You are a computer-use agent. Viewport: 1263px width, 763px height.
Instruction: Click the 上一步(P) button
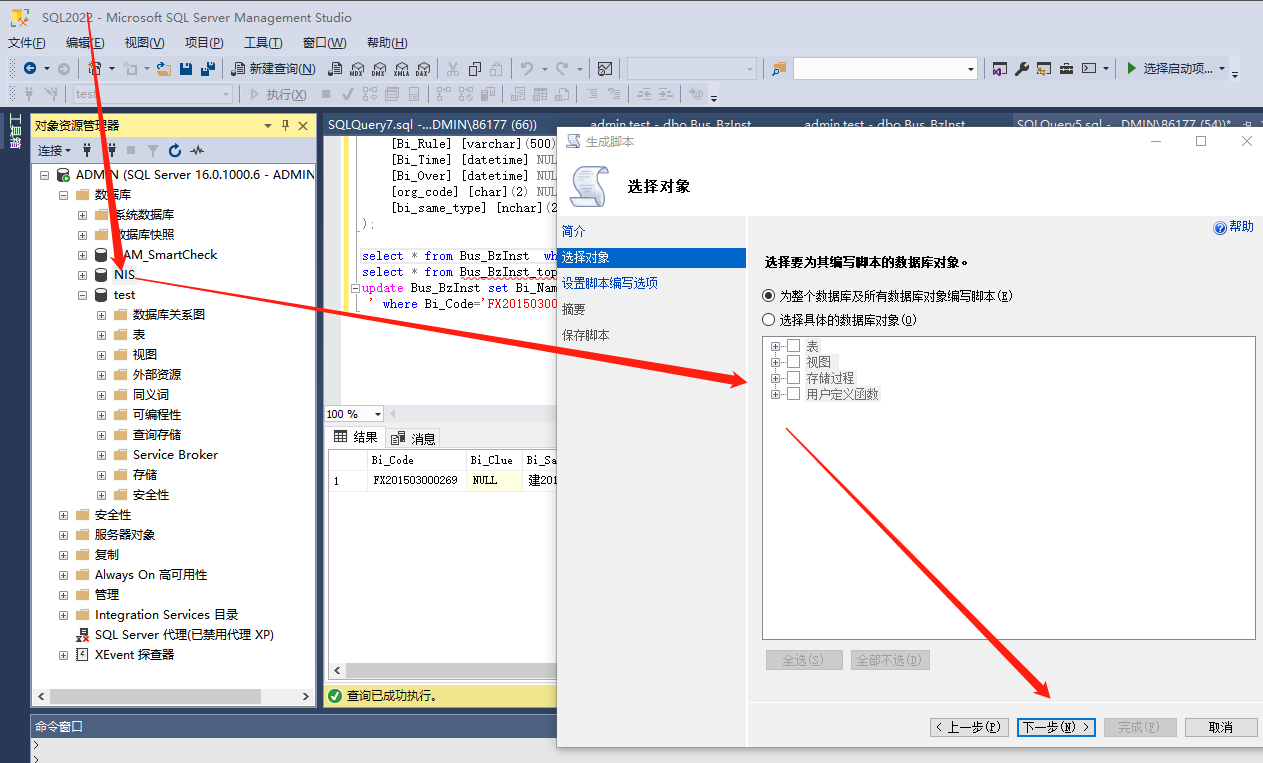click(x=970, y=727)
